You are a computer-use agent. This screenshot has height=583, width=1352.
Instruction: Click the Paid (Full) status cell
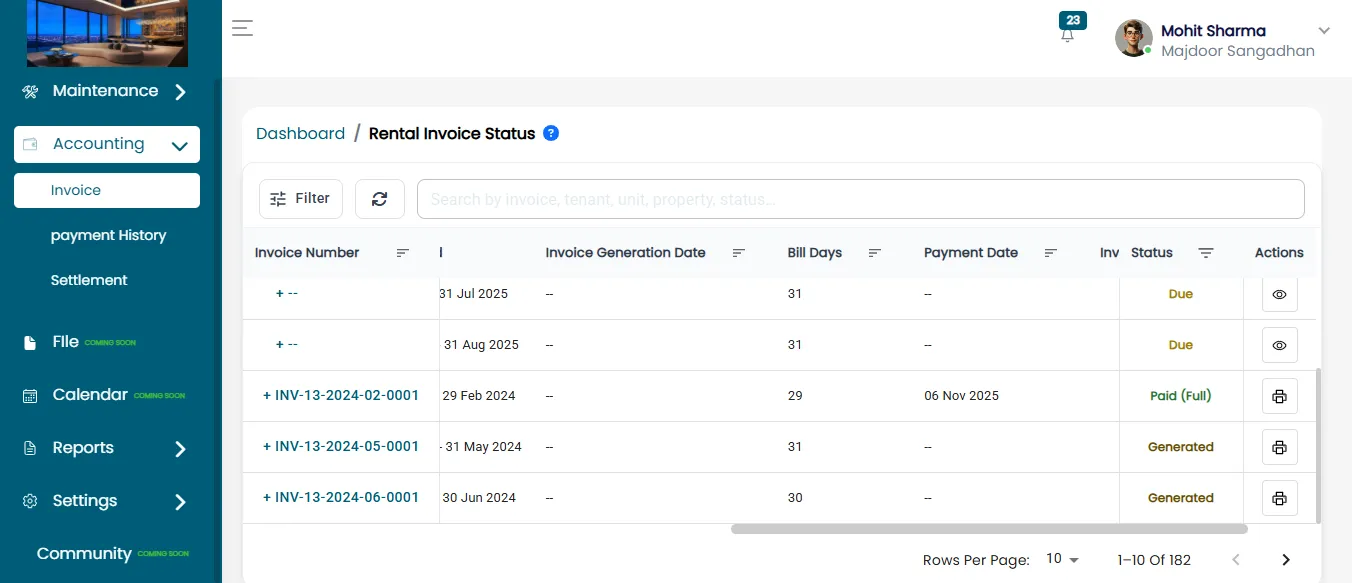(1180, 396)
